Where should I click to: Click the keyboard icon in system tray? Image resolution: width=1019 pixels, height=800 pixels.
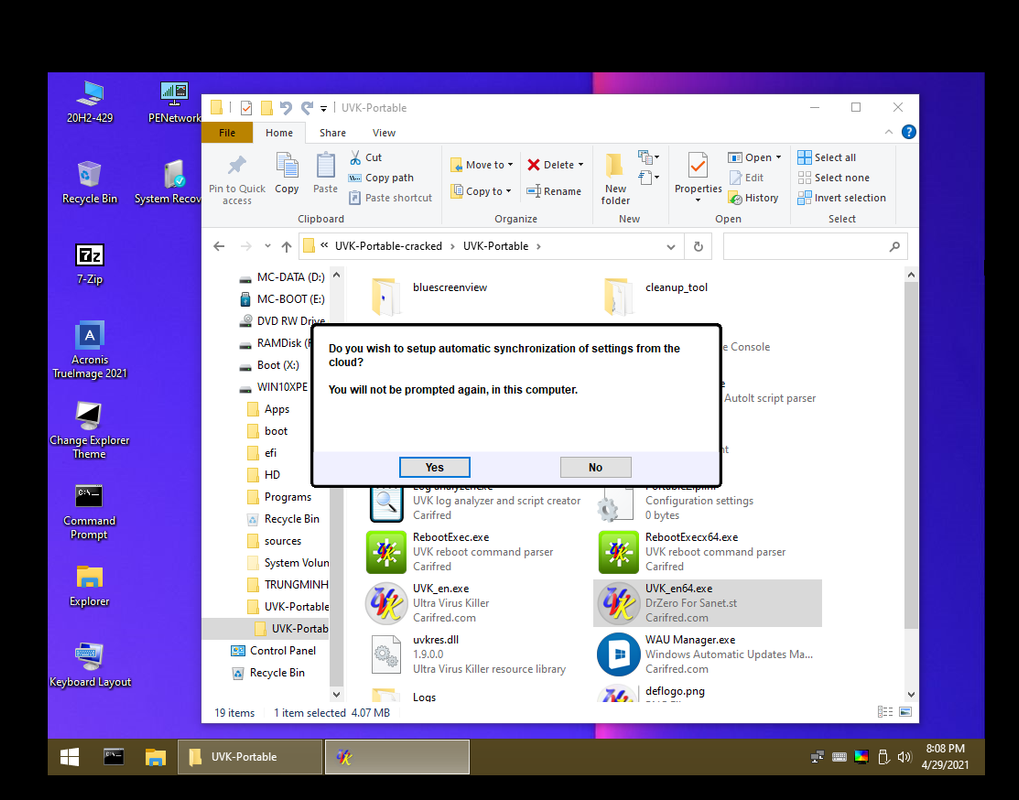[x=839, y=756]
